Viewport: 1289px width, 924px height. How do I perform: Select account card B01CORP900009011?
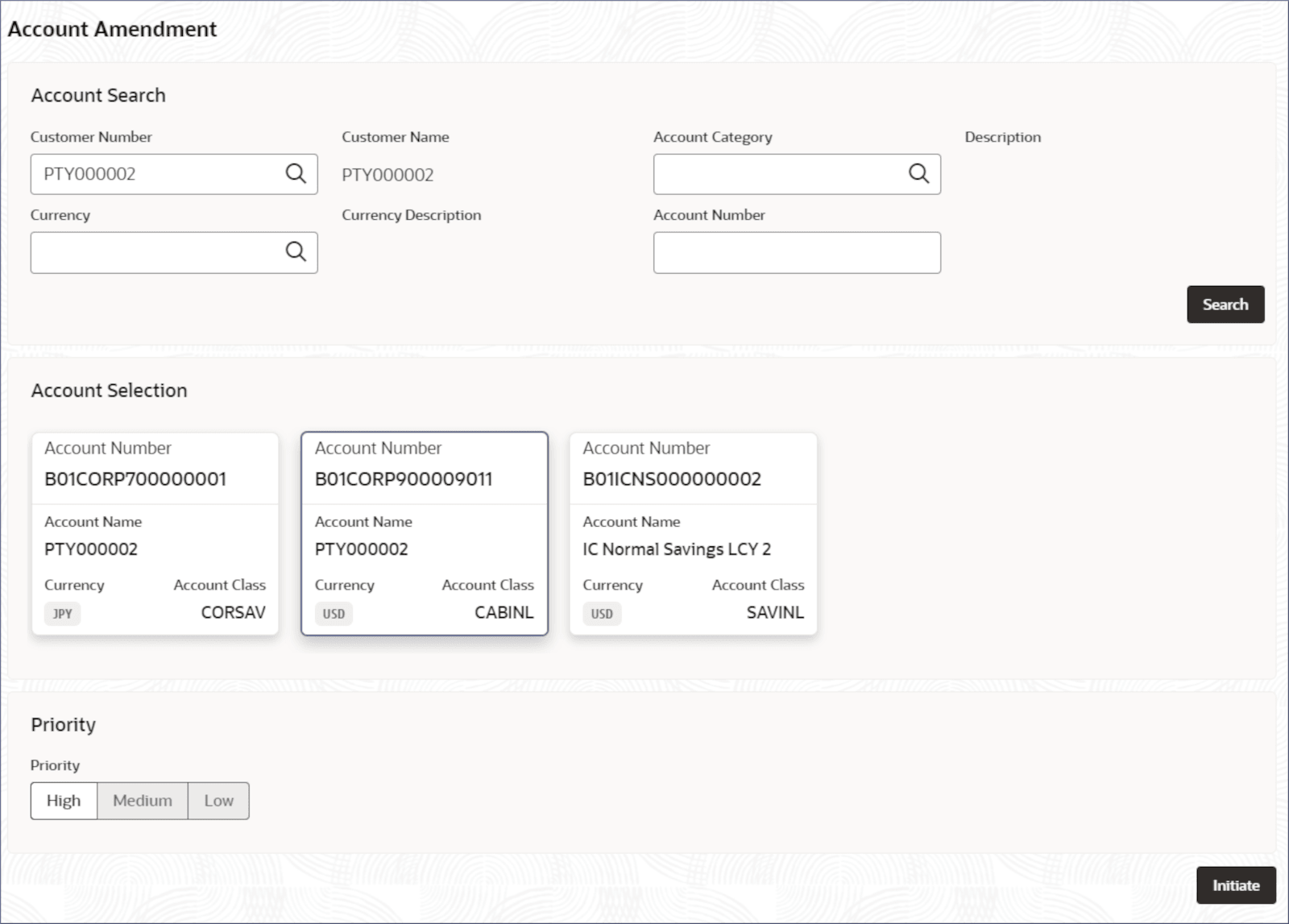(425, 533)
